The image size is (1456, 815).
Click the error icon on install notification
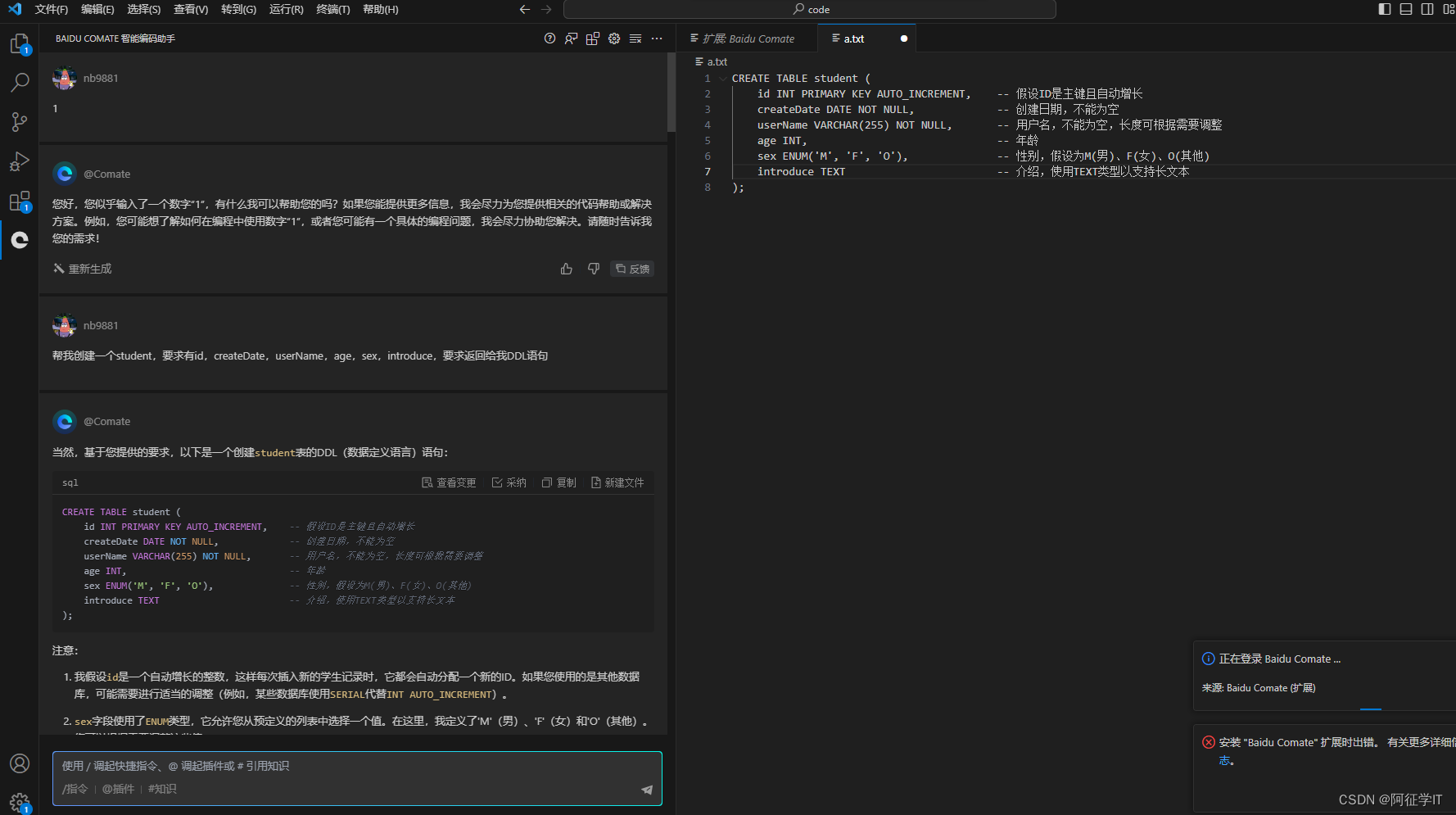click(1209, 742)
